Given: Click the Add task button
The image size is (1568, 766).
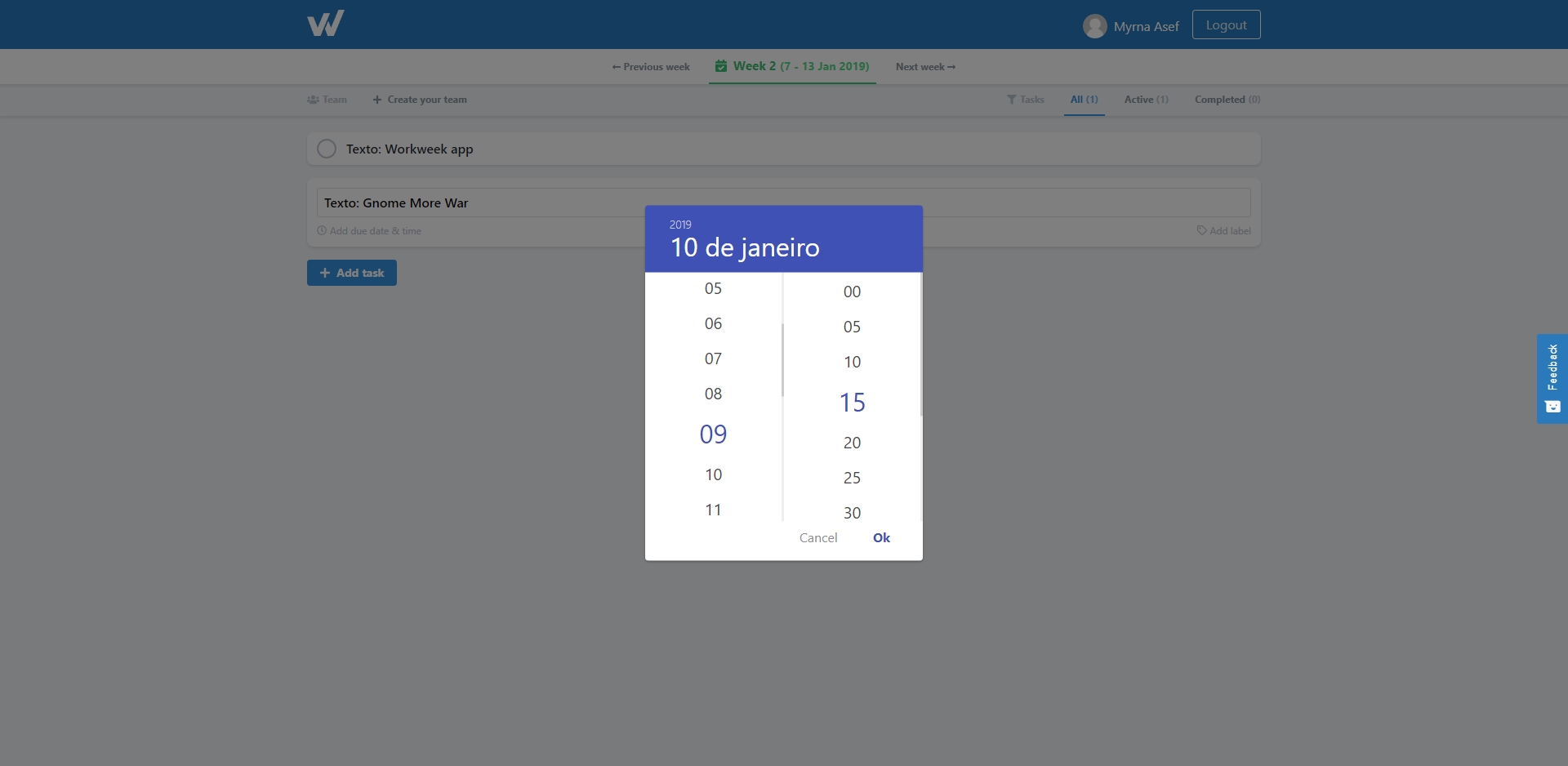Looking at the screenshot, I should [351, 272].
